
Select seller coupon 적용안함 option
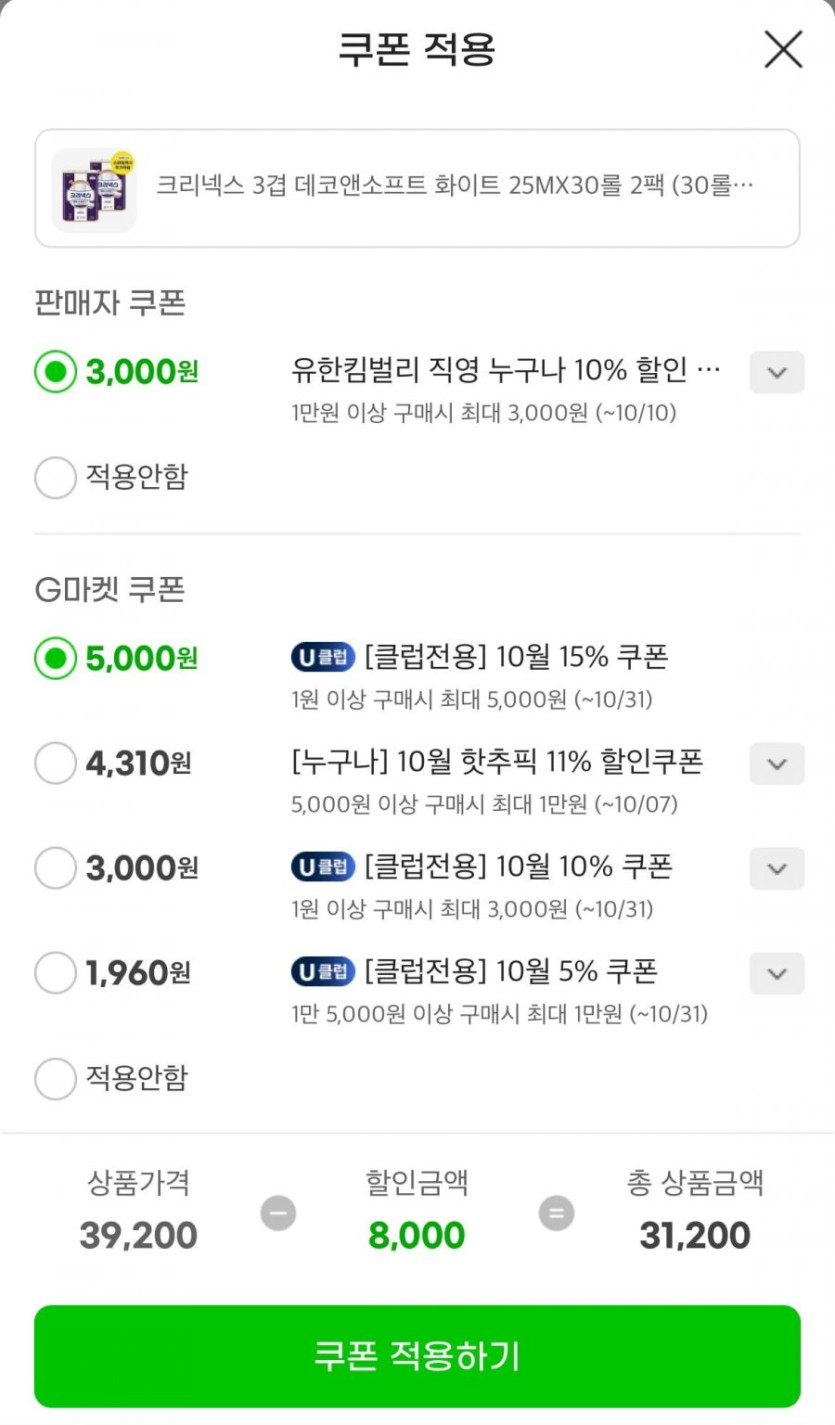[55, 478]
